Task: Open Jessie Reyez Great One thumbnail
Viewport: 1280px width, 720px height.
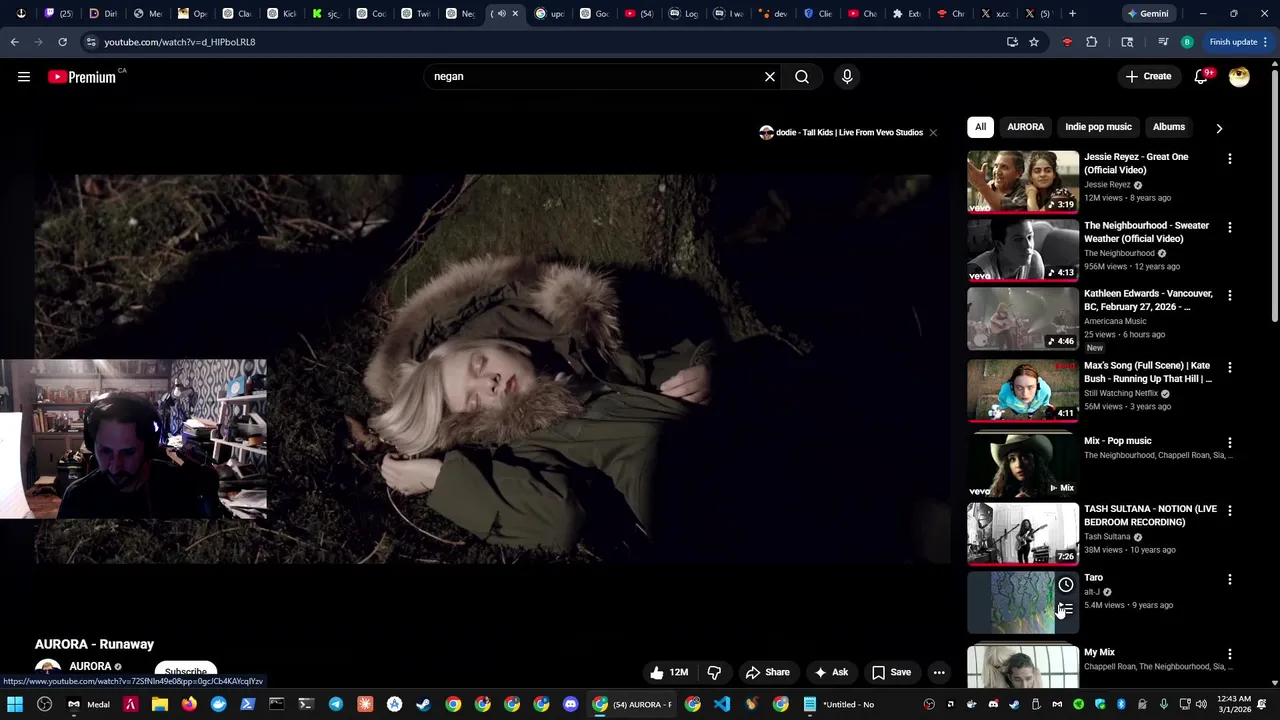Action: click(x=1023, y=182)
